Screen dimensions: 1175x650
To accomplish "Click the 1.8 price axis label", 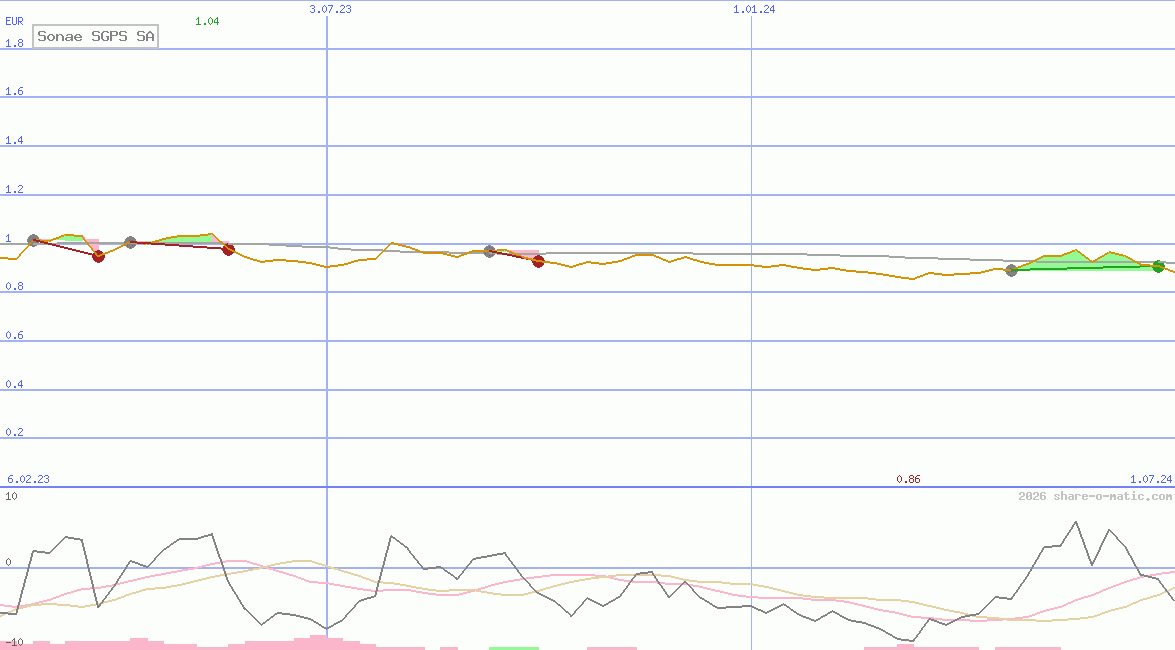I will tap(14, 43).
